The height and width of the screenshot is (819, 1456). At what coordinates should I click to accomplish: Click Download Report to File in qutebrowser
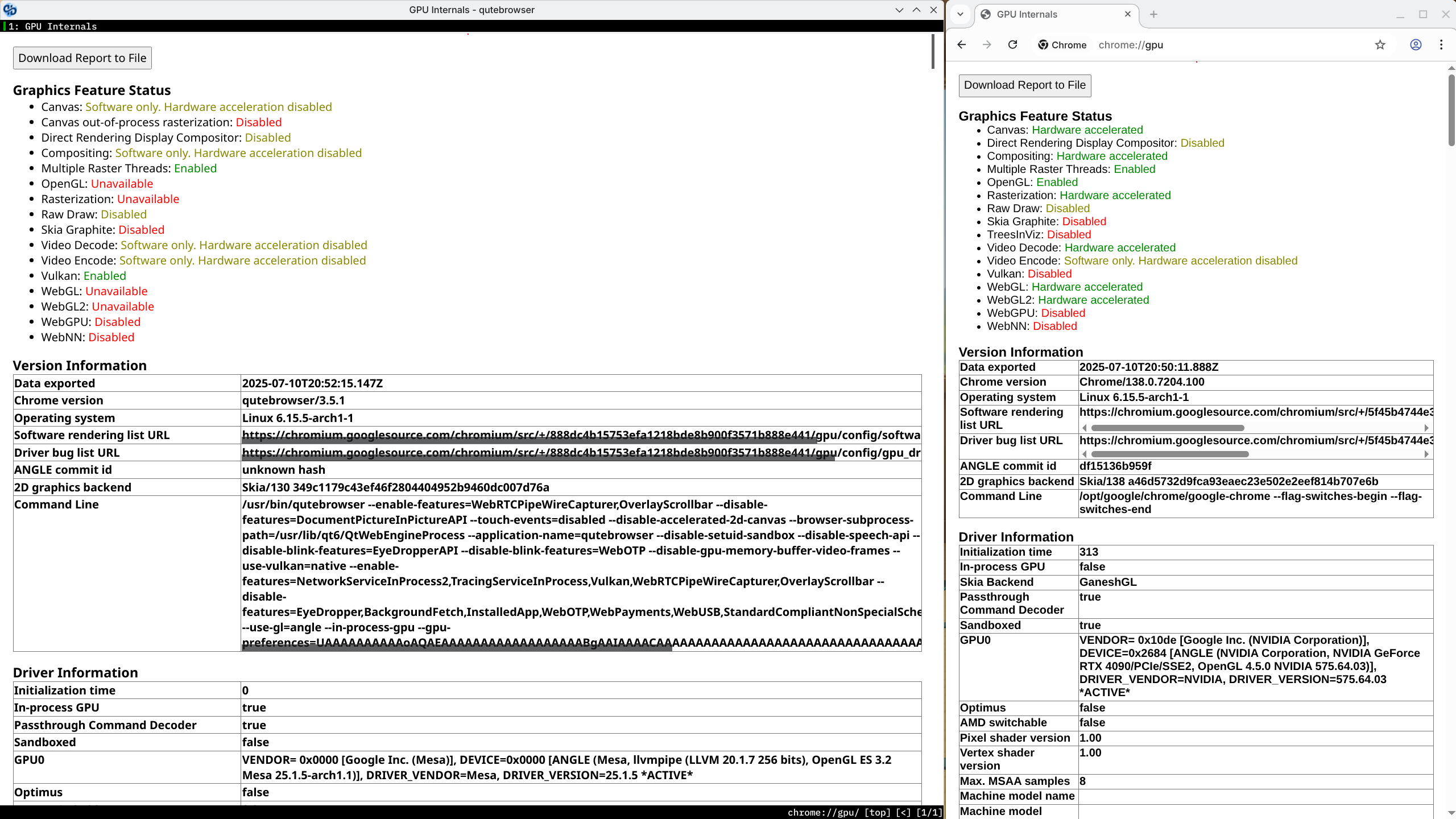pyautogui.click(x=82, y=58)
